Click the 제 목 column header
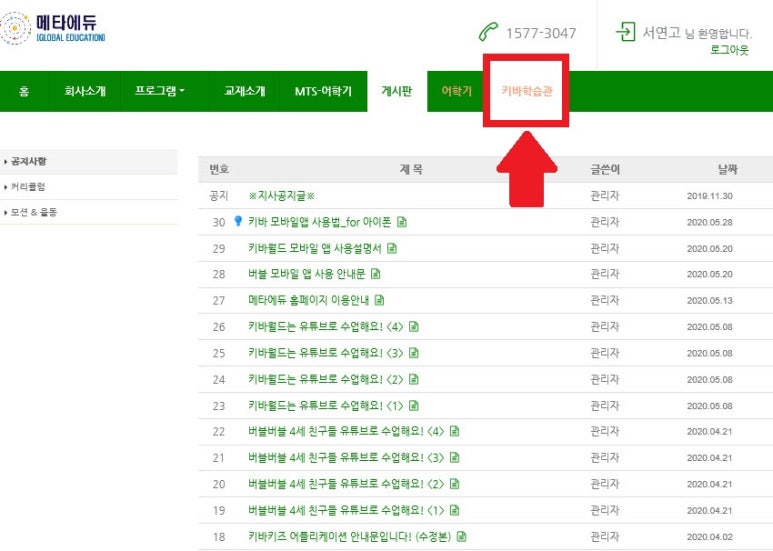773x551 pixels. (x=411, y=170)
